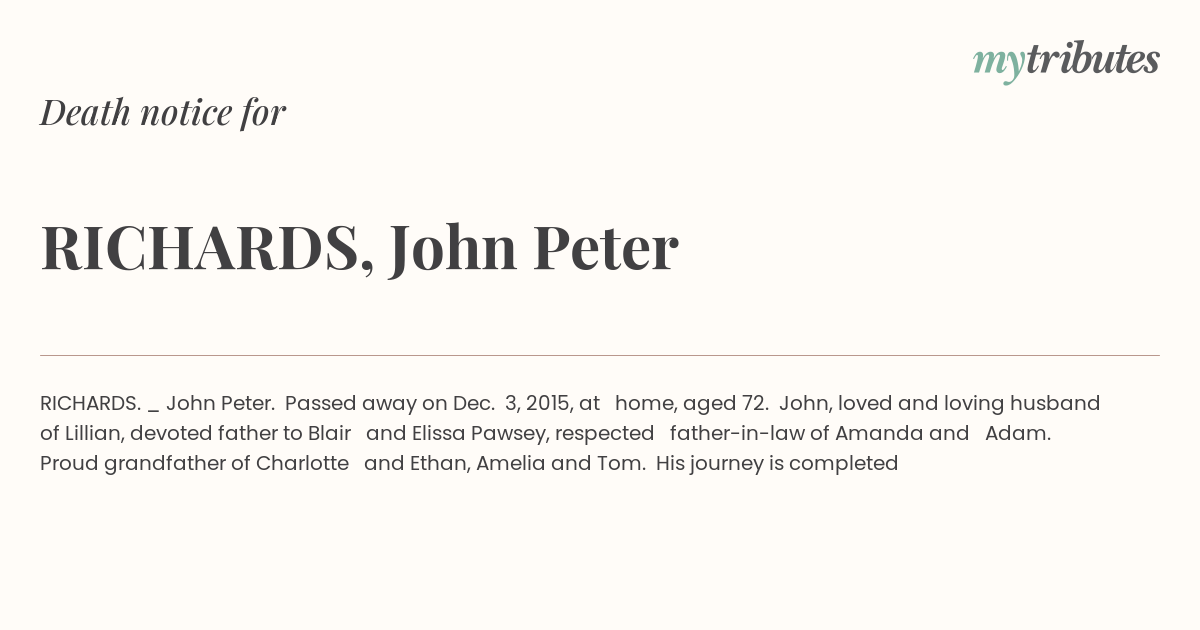This screenshot has height=630, width=1200.
Task: Click the "RICHARDS, John Peter" heading
Action: tap(359, 247)
